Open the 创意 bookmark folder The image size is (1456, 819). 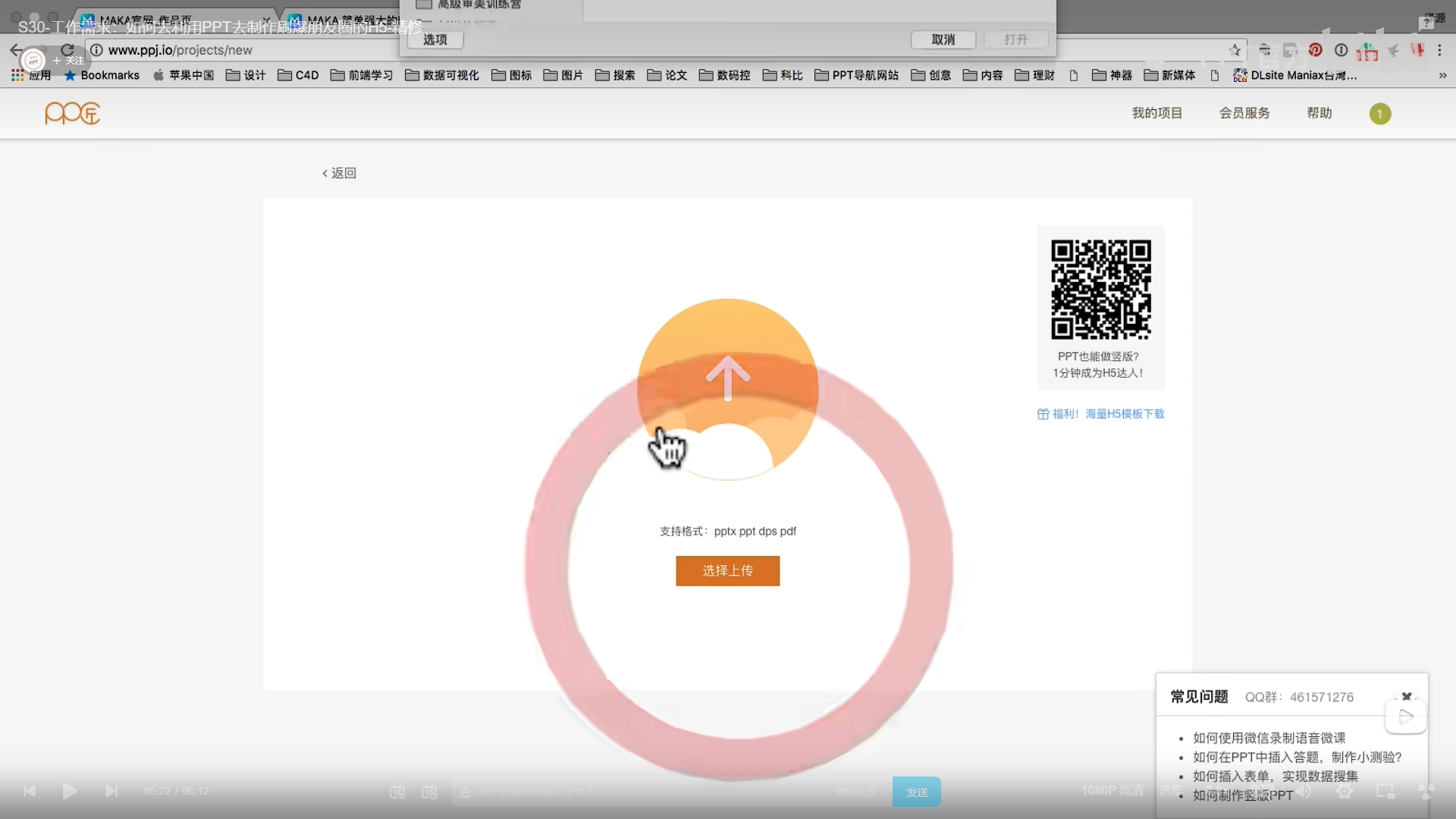[x=931, y=75]
